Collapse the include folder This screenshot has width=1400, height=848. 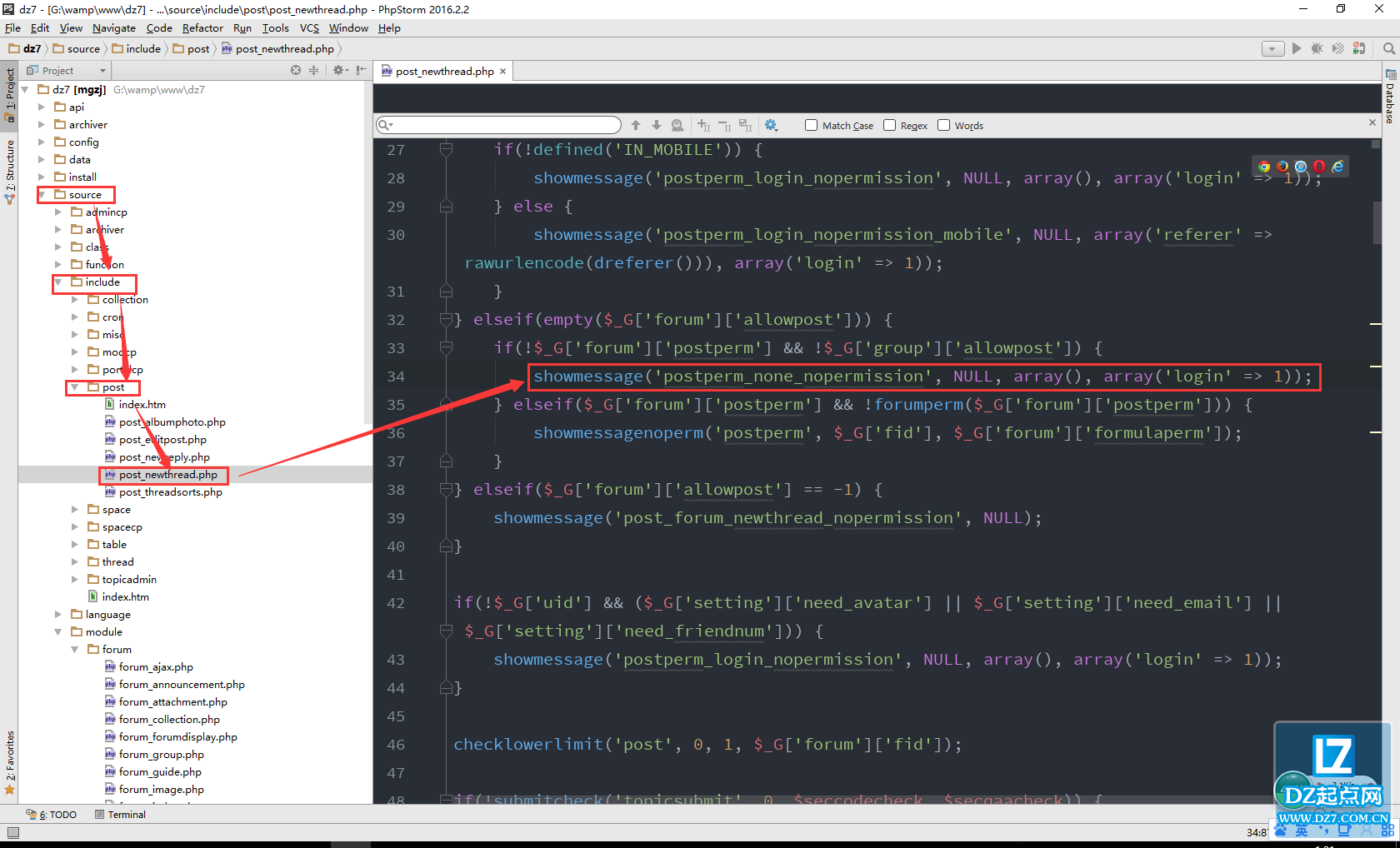pyautogui.click(x=58, y=282)
